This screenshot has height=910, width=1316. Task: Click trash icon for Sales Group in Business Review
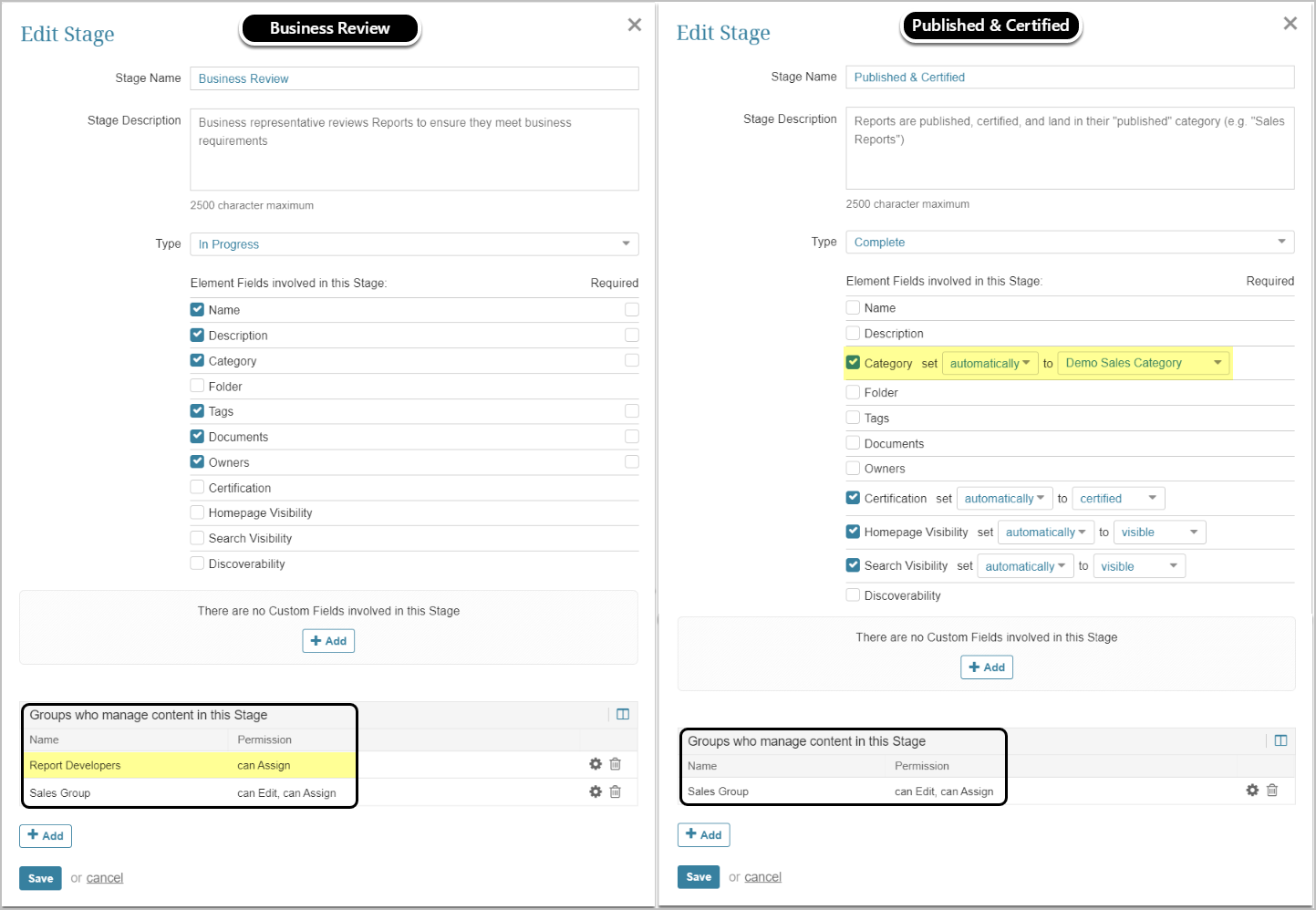tap(616, 791)
